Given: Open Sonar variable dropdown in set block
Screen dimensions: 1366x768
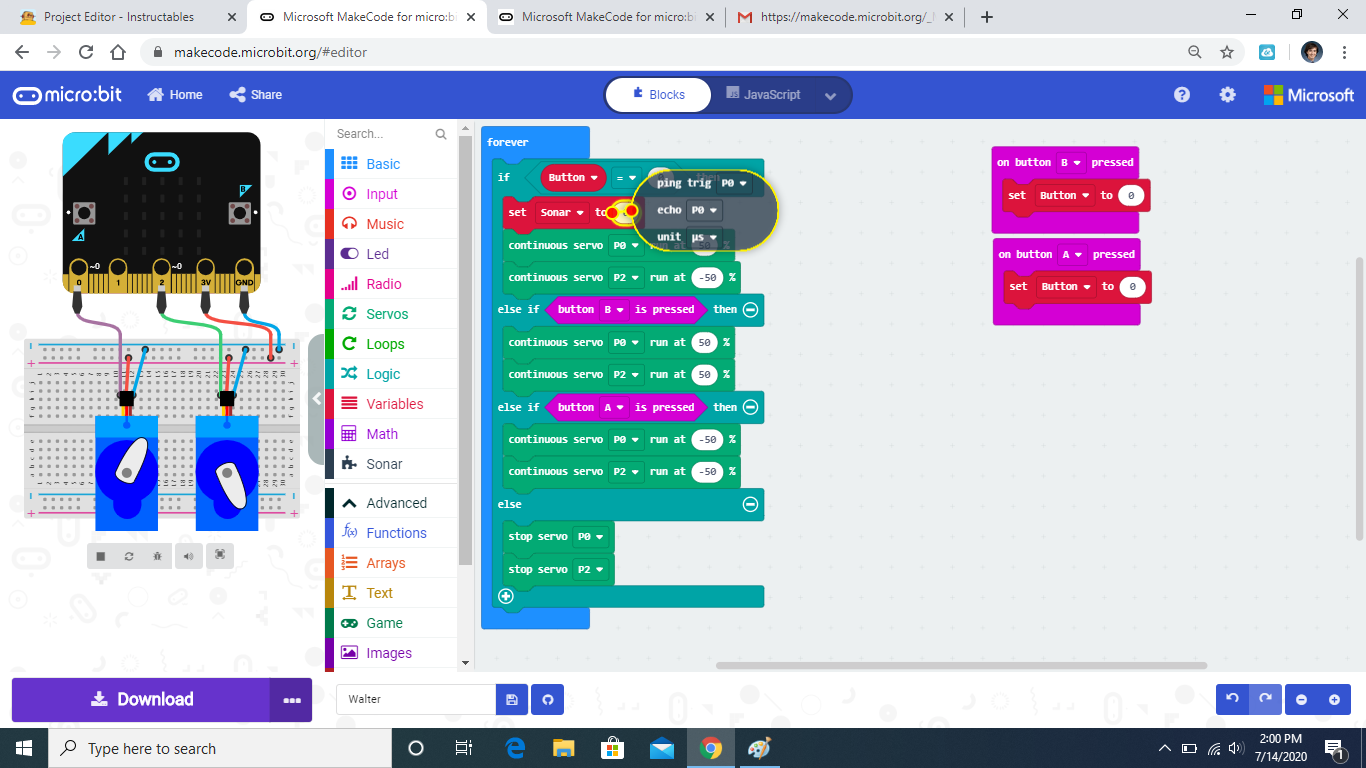Looking at the screenshot, I should coord(563,212).
